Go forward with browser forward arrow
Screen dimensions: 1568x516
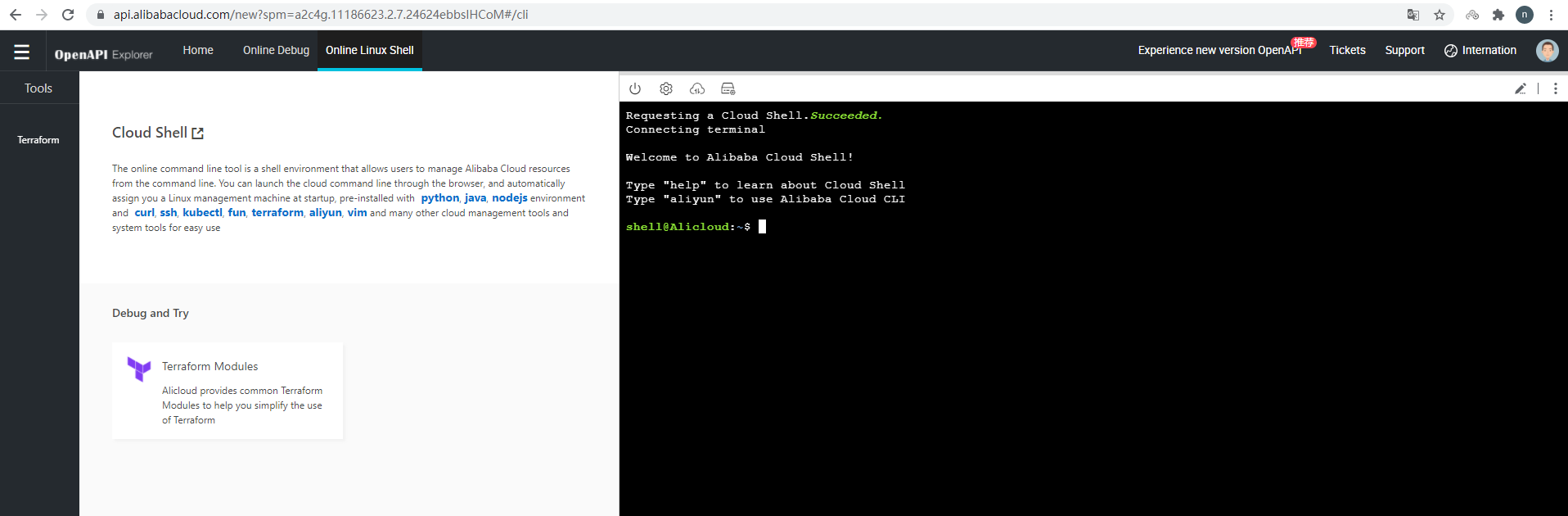(x=42, y=15)
